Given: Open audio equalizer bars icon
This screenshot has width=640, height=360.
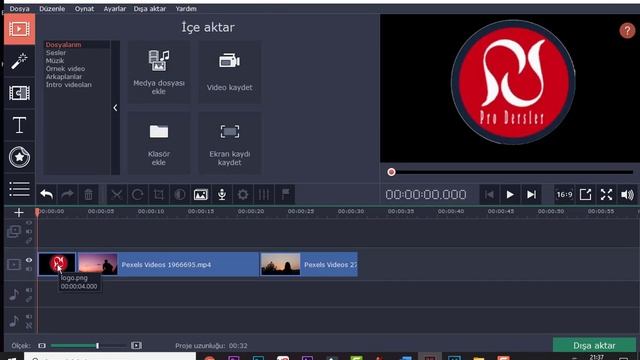Looking at the screenshot, I should pos(264,194).
